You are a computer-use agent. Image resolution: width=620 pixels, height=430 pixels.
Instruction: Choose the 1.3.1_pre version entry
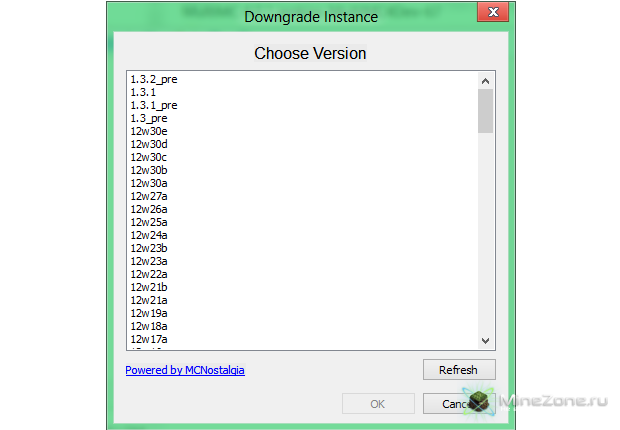tap(154, 105)
